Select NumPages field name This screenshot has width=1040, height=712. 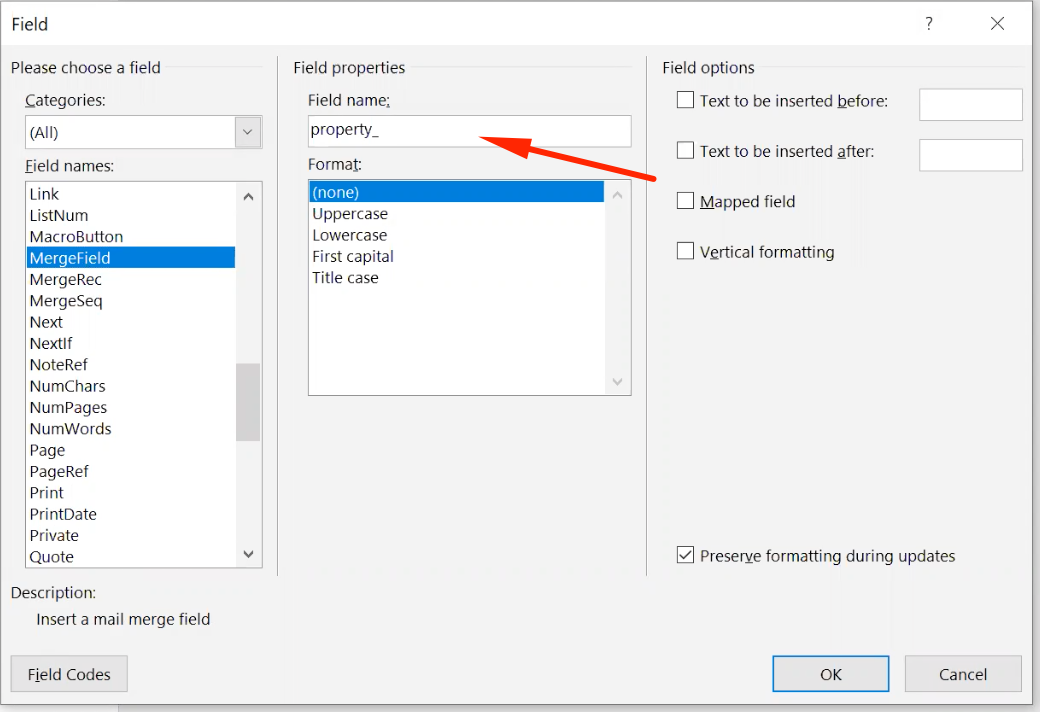click(131, 407)
